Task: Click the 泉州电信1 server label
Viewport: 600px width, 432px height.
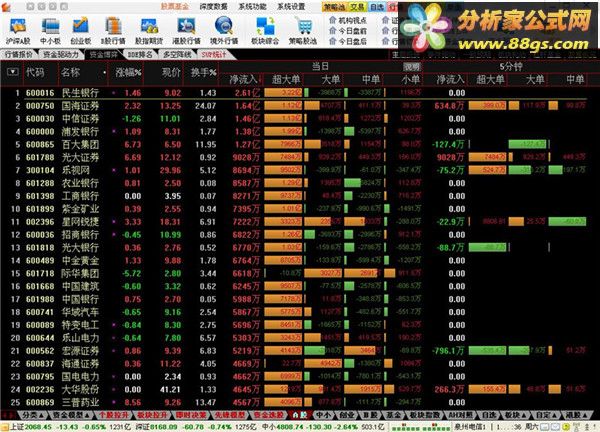Action: pyautogui.click(x=470, y=427)
